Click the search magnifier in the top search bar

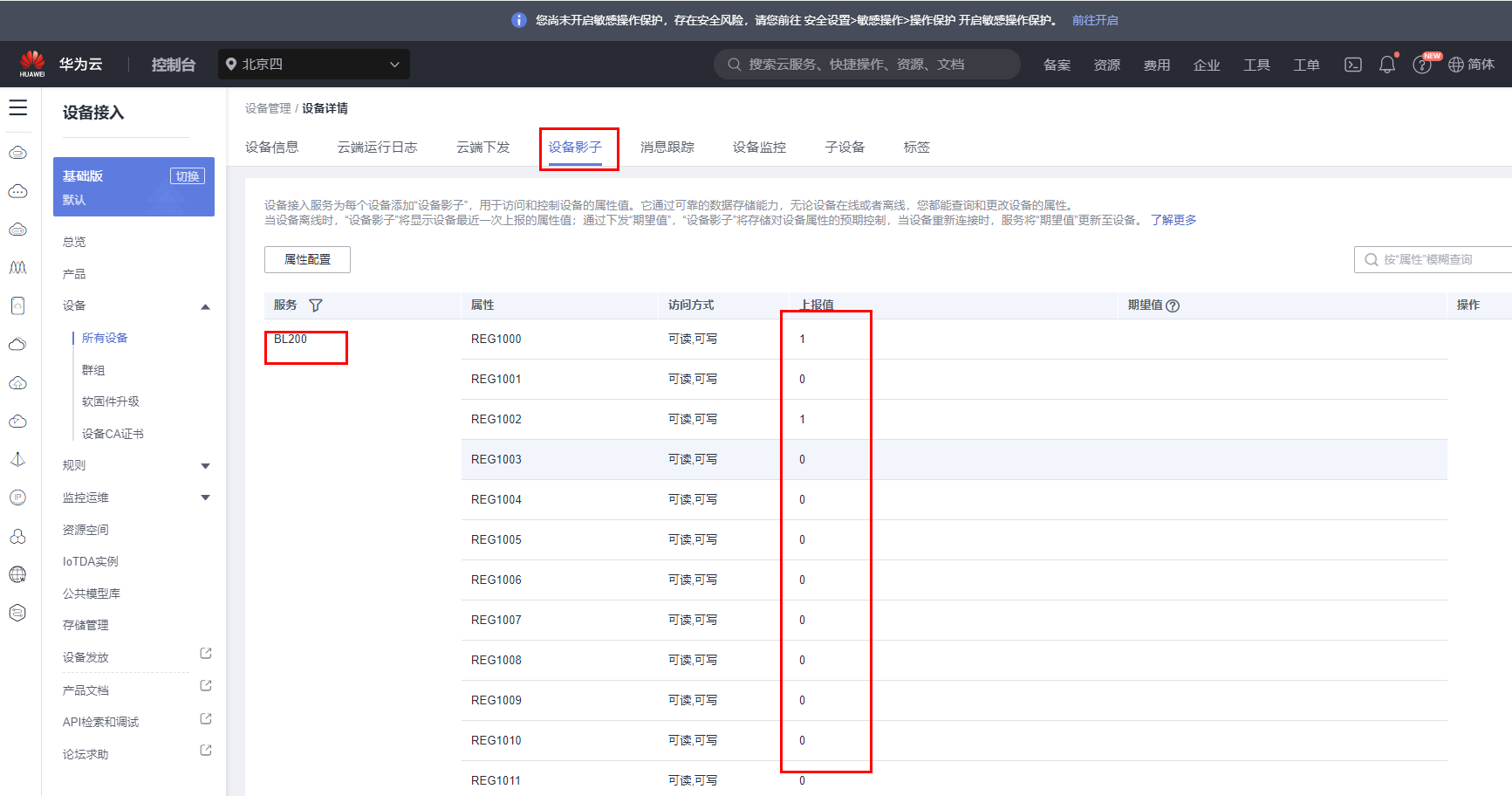coord(735,65)
